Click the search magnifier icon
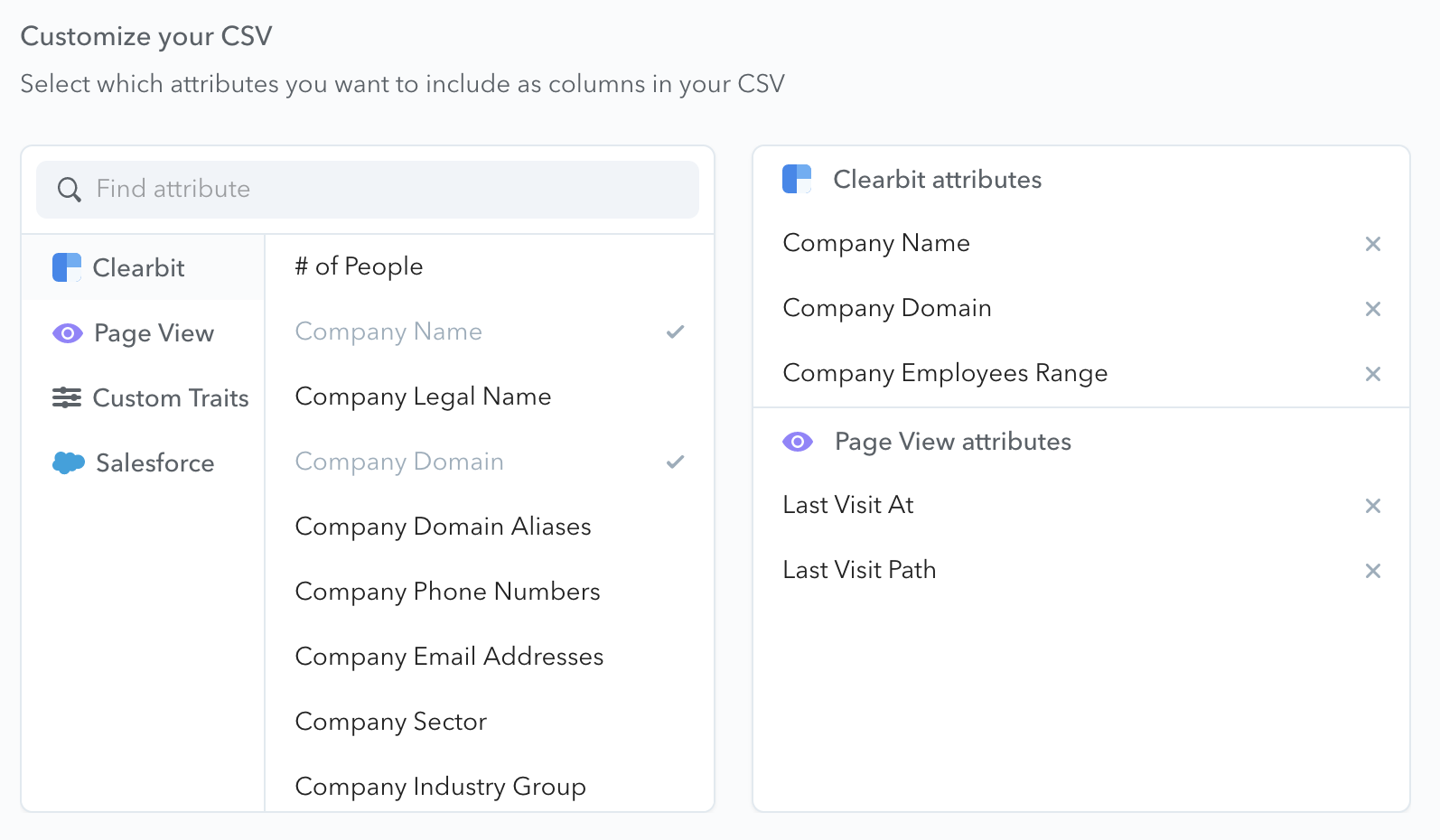This screenshot has width=1440, height=840. pos(70,190)
